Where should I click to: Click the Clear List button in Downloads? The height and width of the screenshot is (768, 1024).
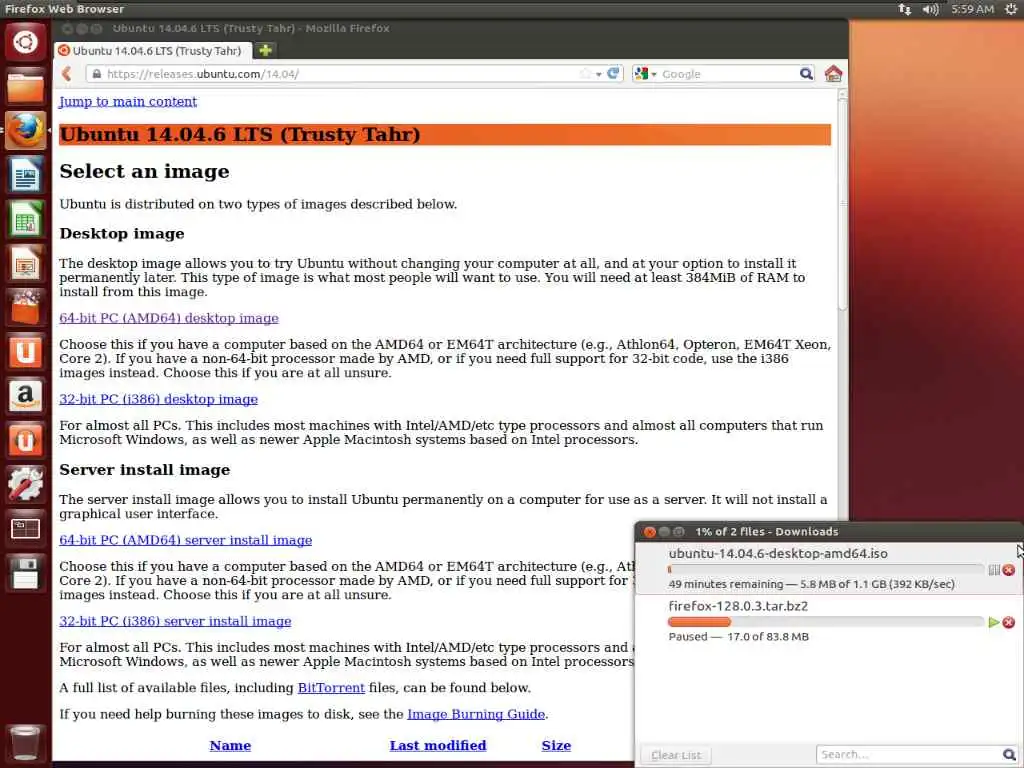pos(675,755)
